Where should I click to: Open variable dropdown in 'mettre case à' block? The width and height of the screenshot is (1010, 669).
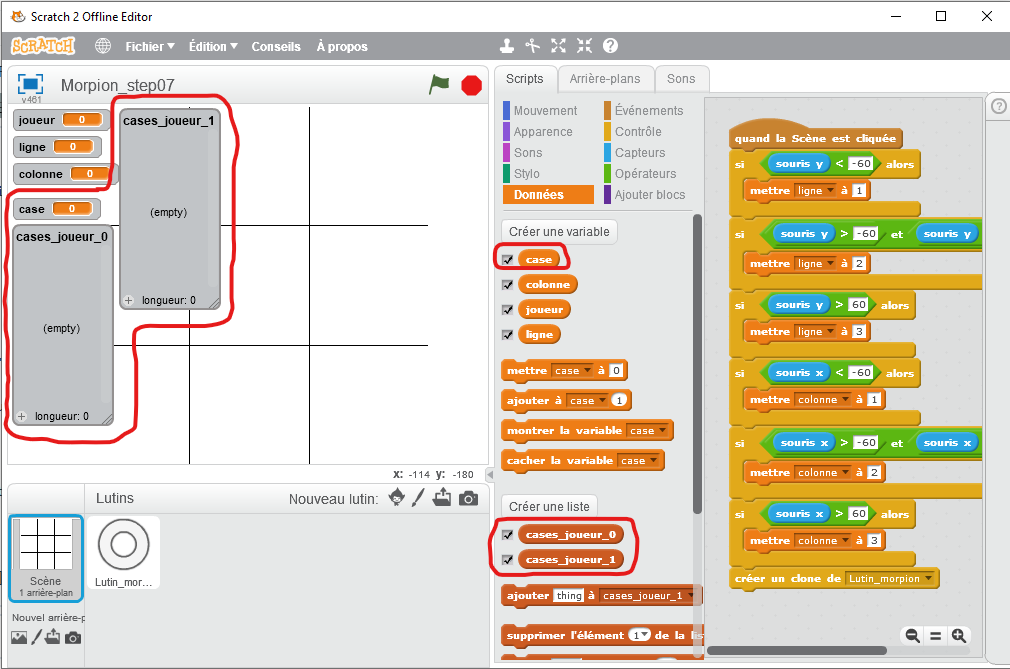[588, 371]
